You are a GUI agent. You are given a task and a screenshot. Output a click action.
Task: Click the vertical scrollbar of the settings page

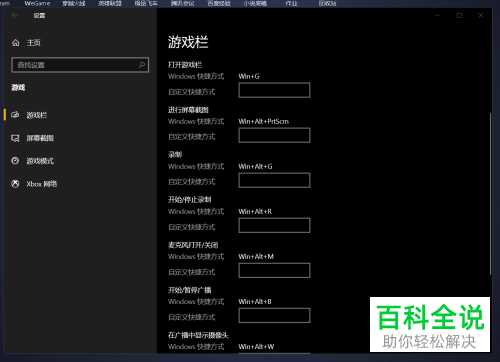(490, 194)
